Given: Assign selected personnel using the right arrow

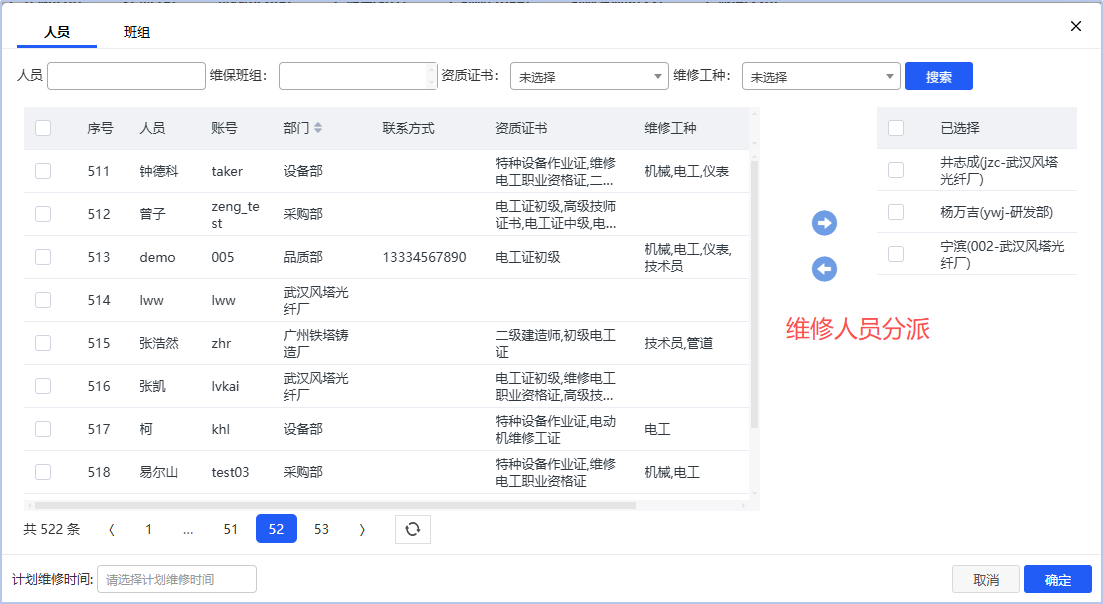Looking at the screenshot, I should 824,223.
